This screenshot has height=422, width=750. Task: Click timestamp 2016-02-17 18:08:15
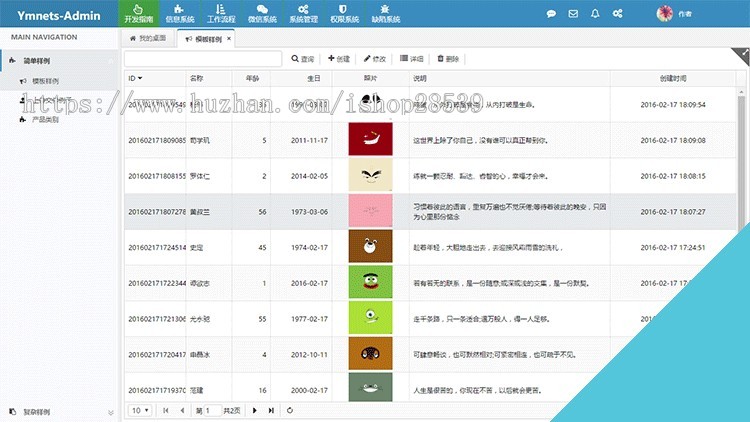[673, 176]
